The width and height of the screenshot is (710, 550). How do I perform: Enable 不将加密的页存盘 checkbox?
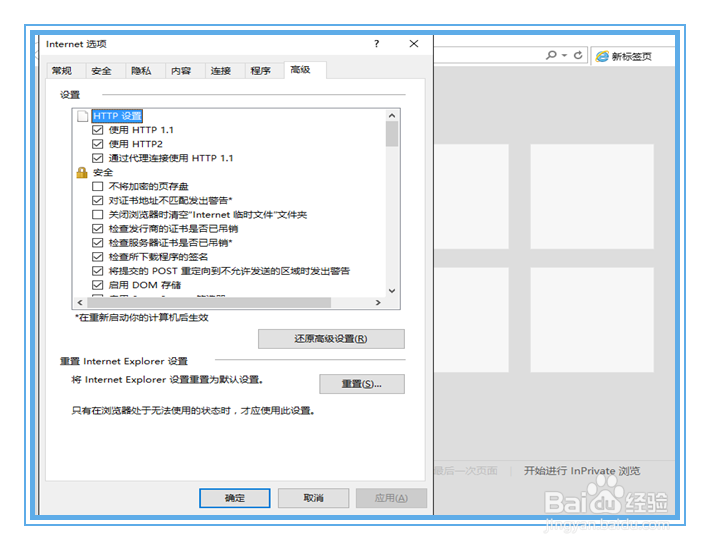pyautogui.click(x=97, y=187)
